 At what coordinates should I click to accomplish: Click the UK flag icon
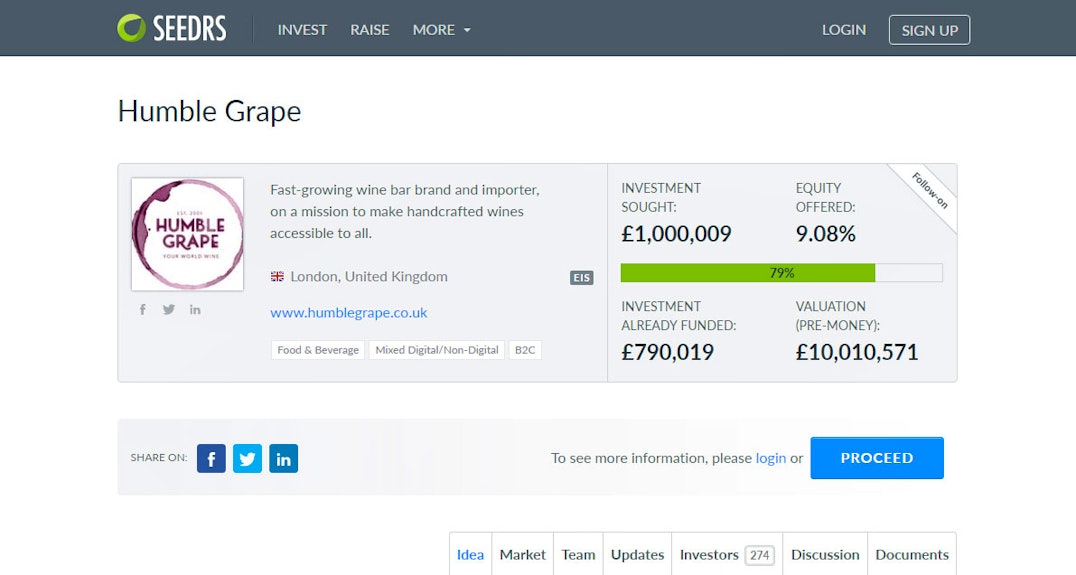pos(277,277)
